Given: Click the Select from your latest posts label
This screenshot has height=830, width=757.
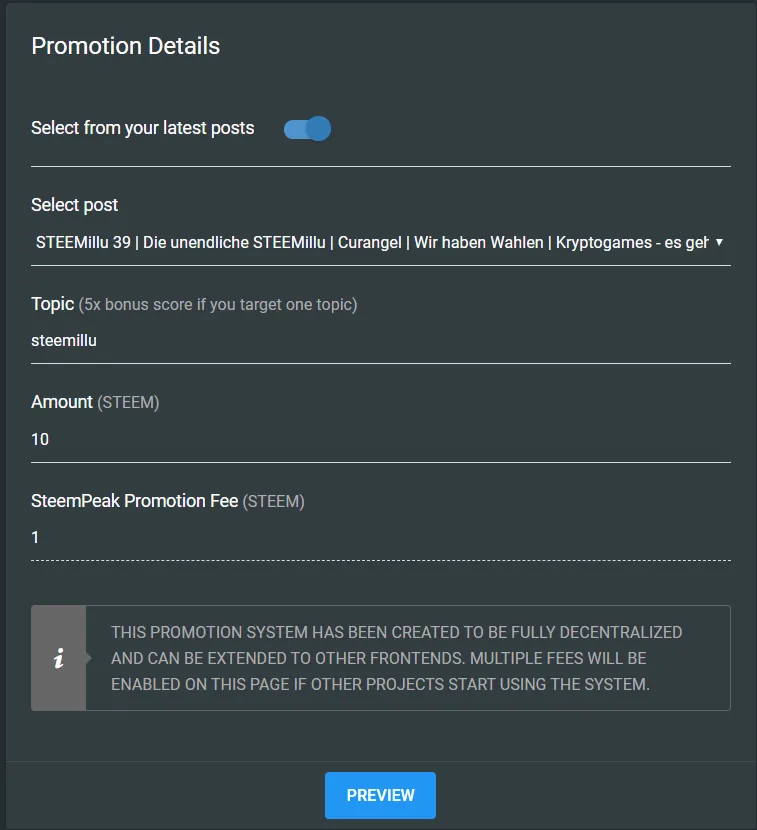Looking at the screenshot, I should point(142,128).
